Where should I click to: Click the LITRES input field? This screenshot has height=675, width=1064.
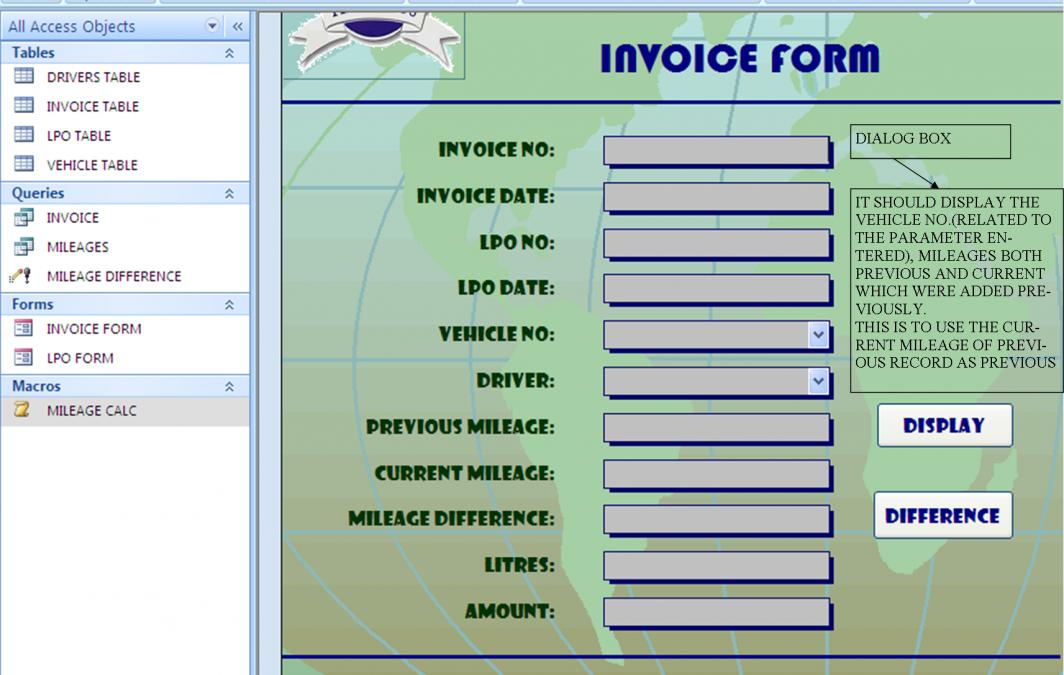point(717,566)
